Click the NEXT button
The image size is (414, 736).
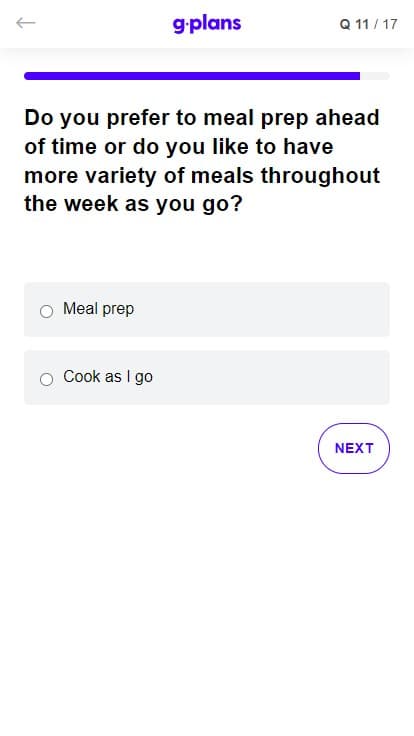click(354, 448)
